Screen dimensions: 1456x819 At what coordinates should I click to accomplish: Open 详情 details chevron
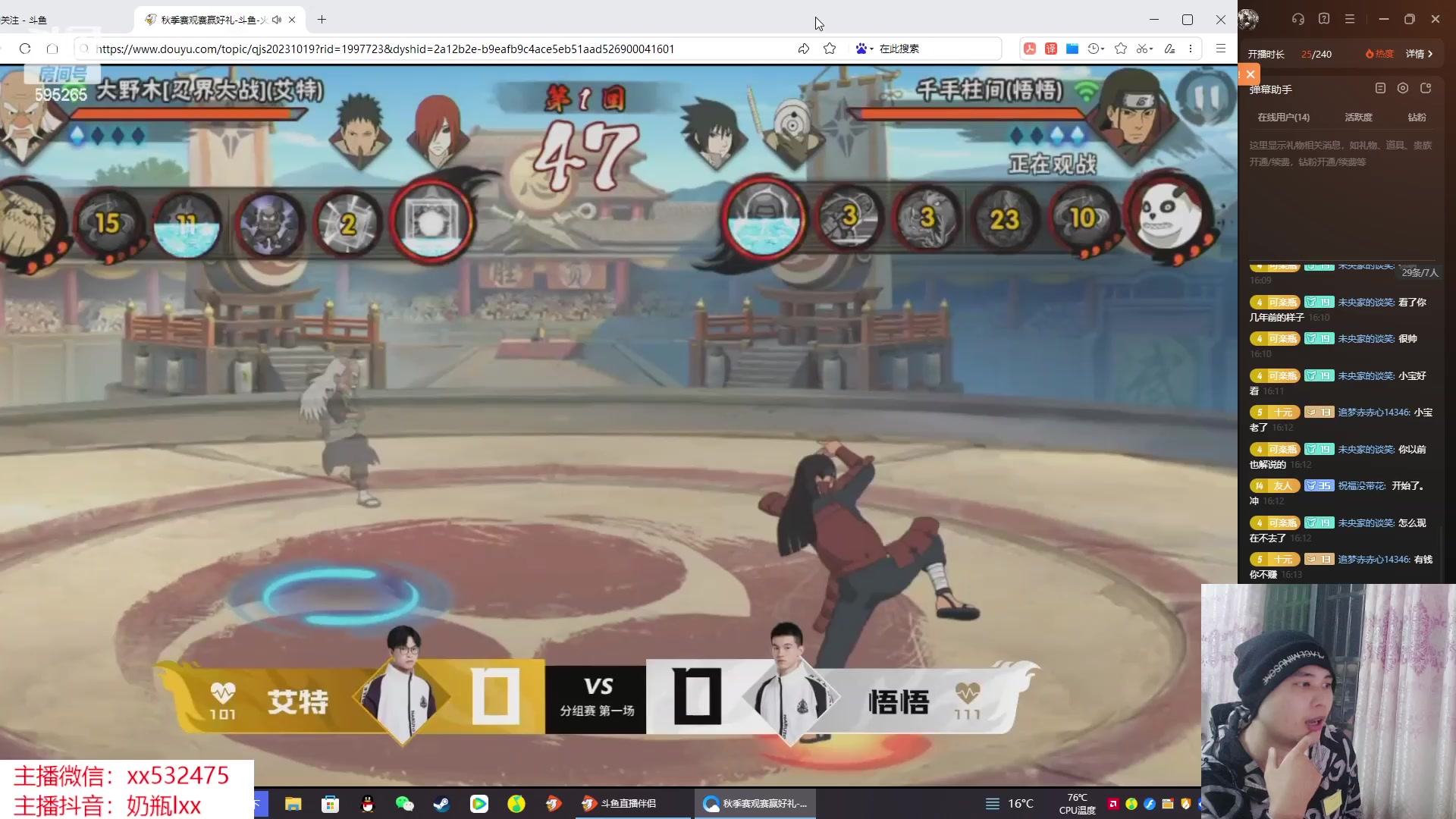coord(1420,54)
